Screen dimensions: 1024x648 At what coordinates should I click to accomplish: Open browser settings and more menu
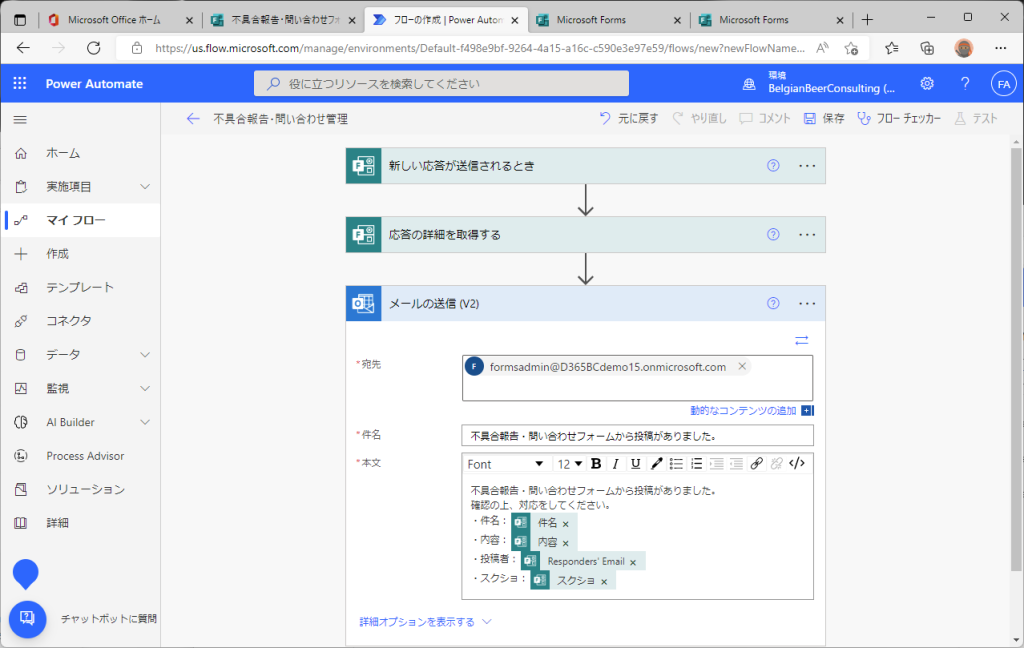1000,48
